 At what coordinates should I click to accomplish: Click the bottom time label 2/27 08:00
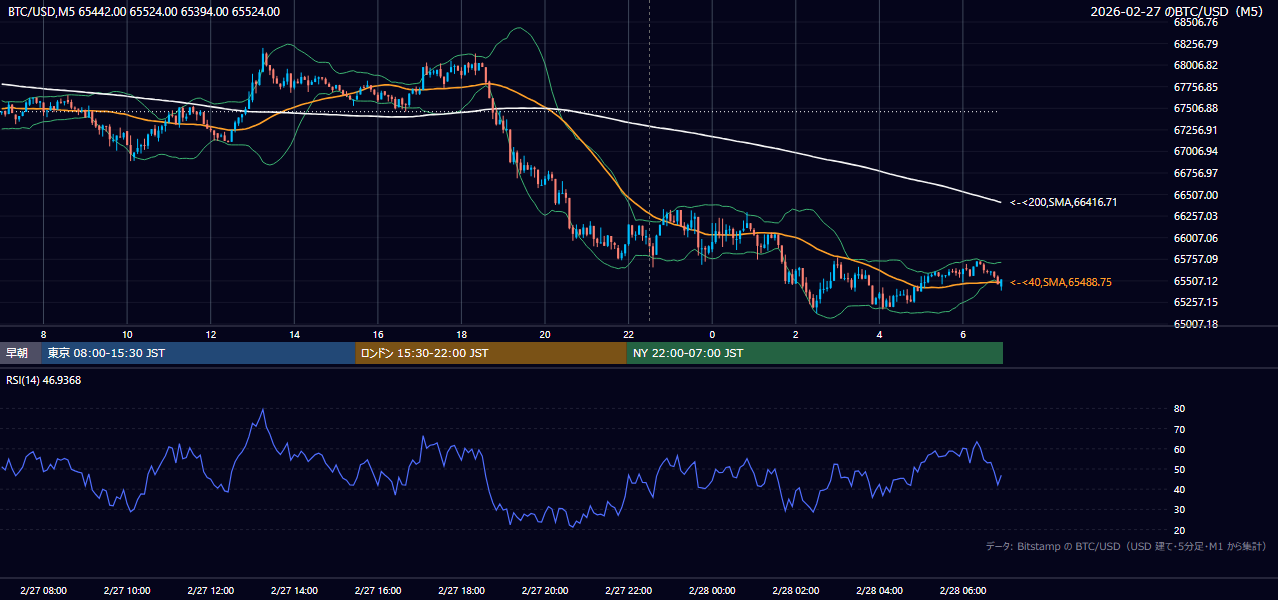tap(43, 590)
